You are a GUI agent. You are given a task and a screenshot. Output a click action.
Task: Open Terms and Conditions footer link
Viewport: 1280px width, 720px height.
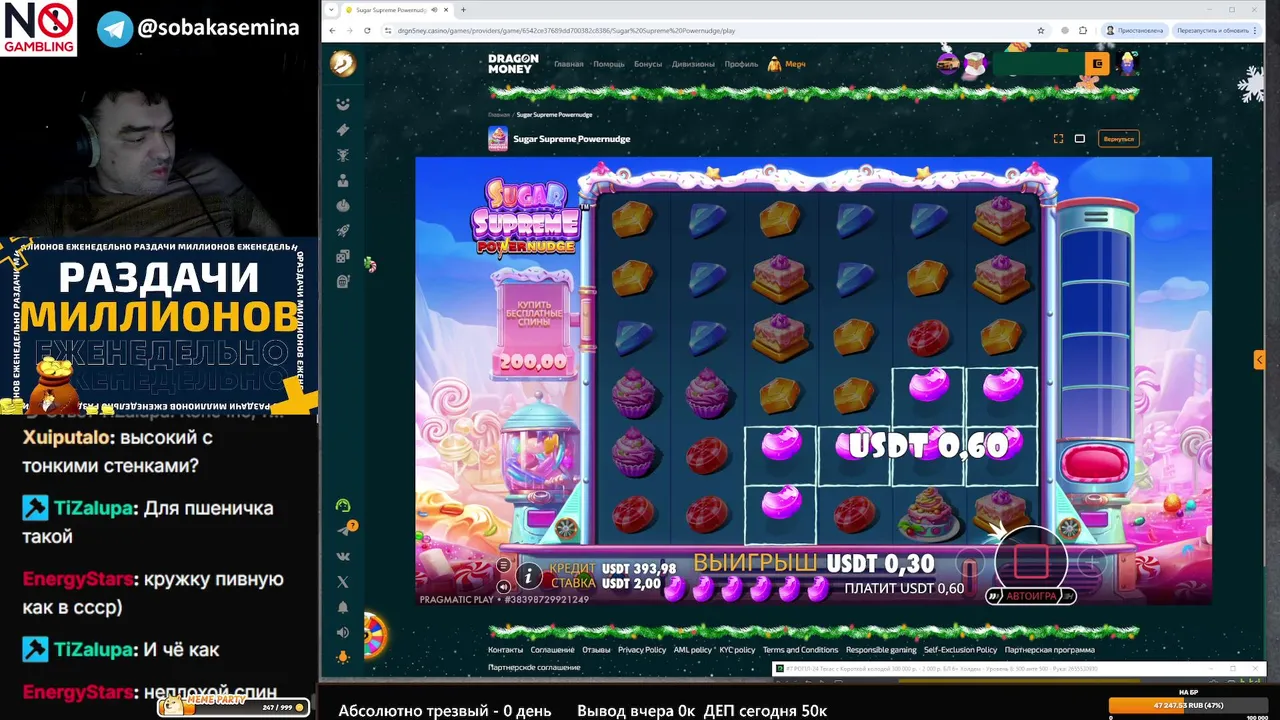pos(800,650)
